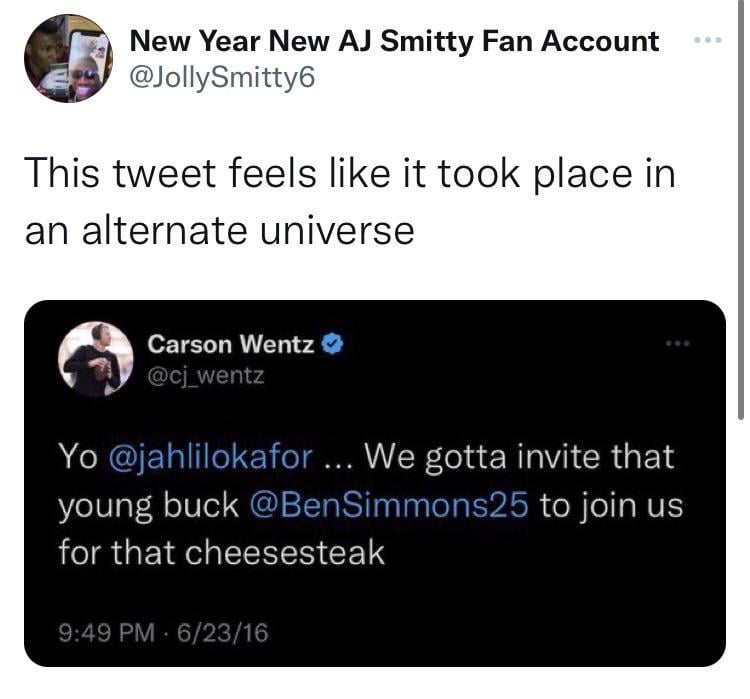Image resolution: width=750 pixels, height=699 pixels.
Task: Click the blue verified badge beside Carson Wentz
Action: point(334,345)
